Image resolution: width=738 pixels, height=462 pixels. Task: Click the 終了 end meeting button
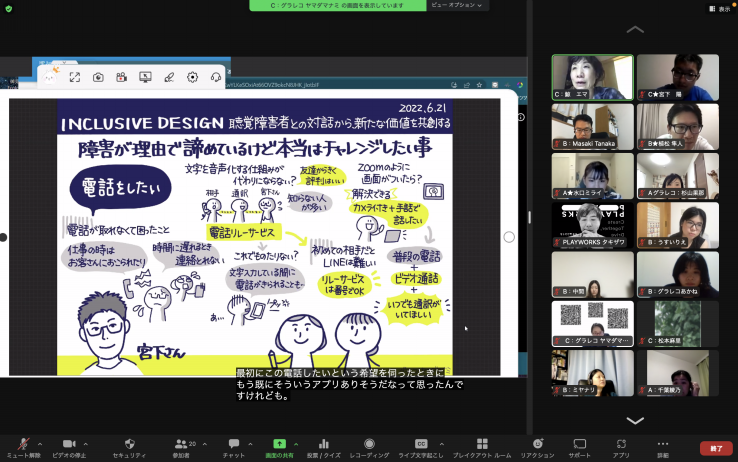pos(716,448)
